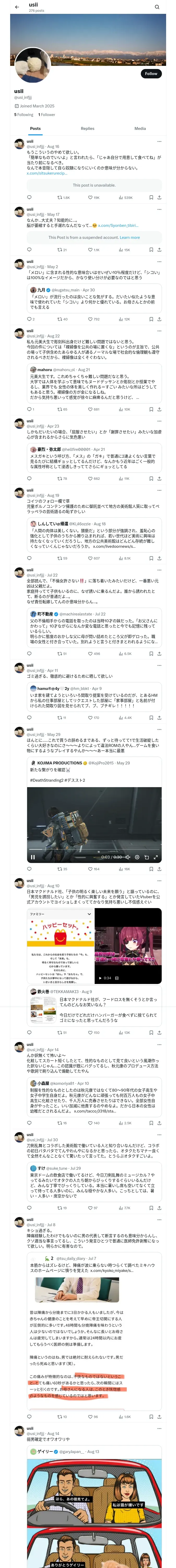
Task: Open the more options on the May 2 post
Action: click(x=160, y=262)
